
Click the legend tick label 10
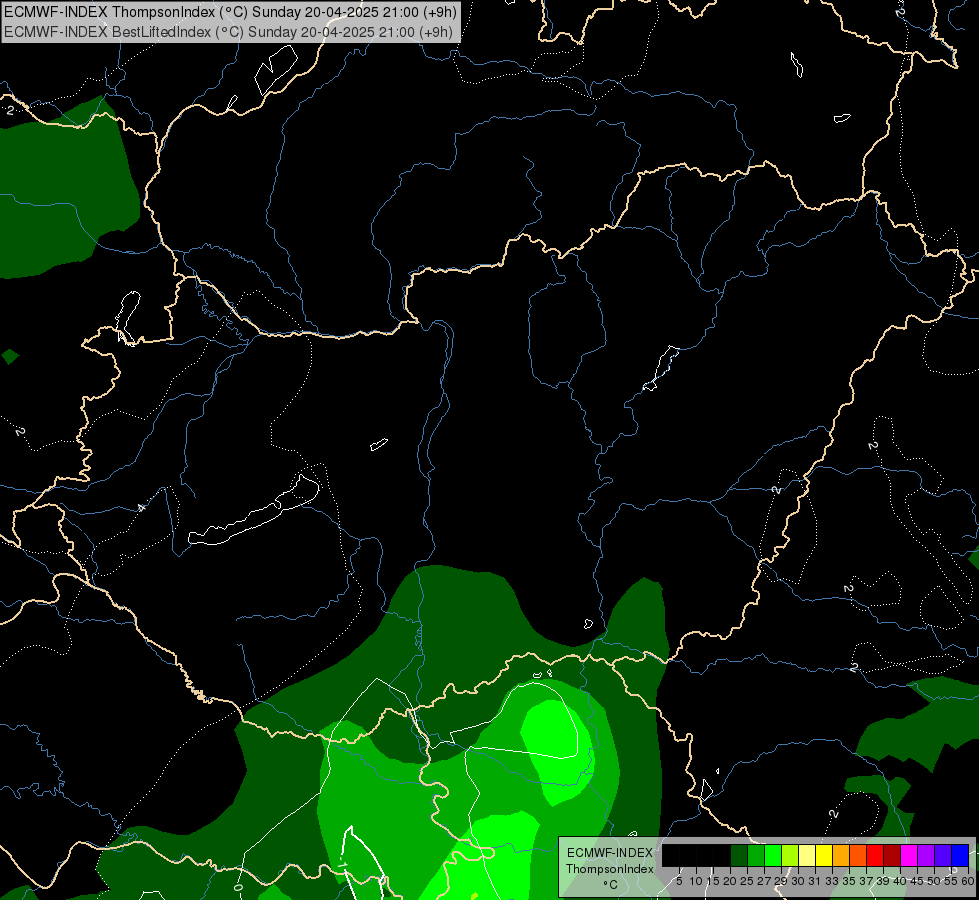pyautogui.click(x=696, y=881)
